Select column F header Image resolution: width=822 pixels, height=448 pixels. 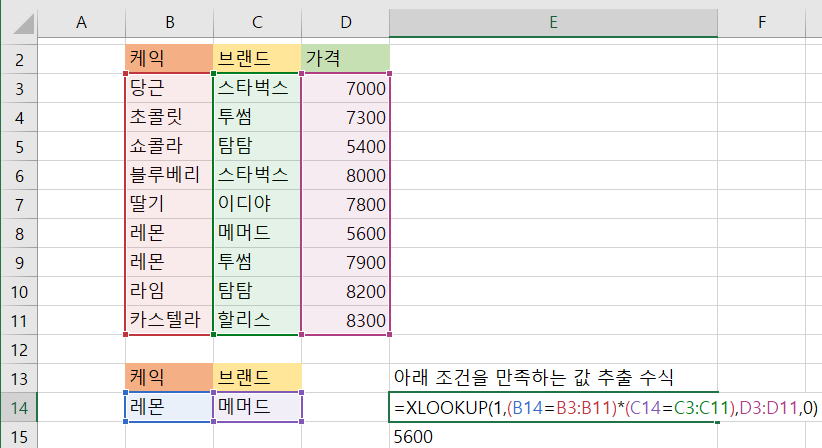(761, 23)
